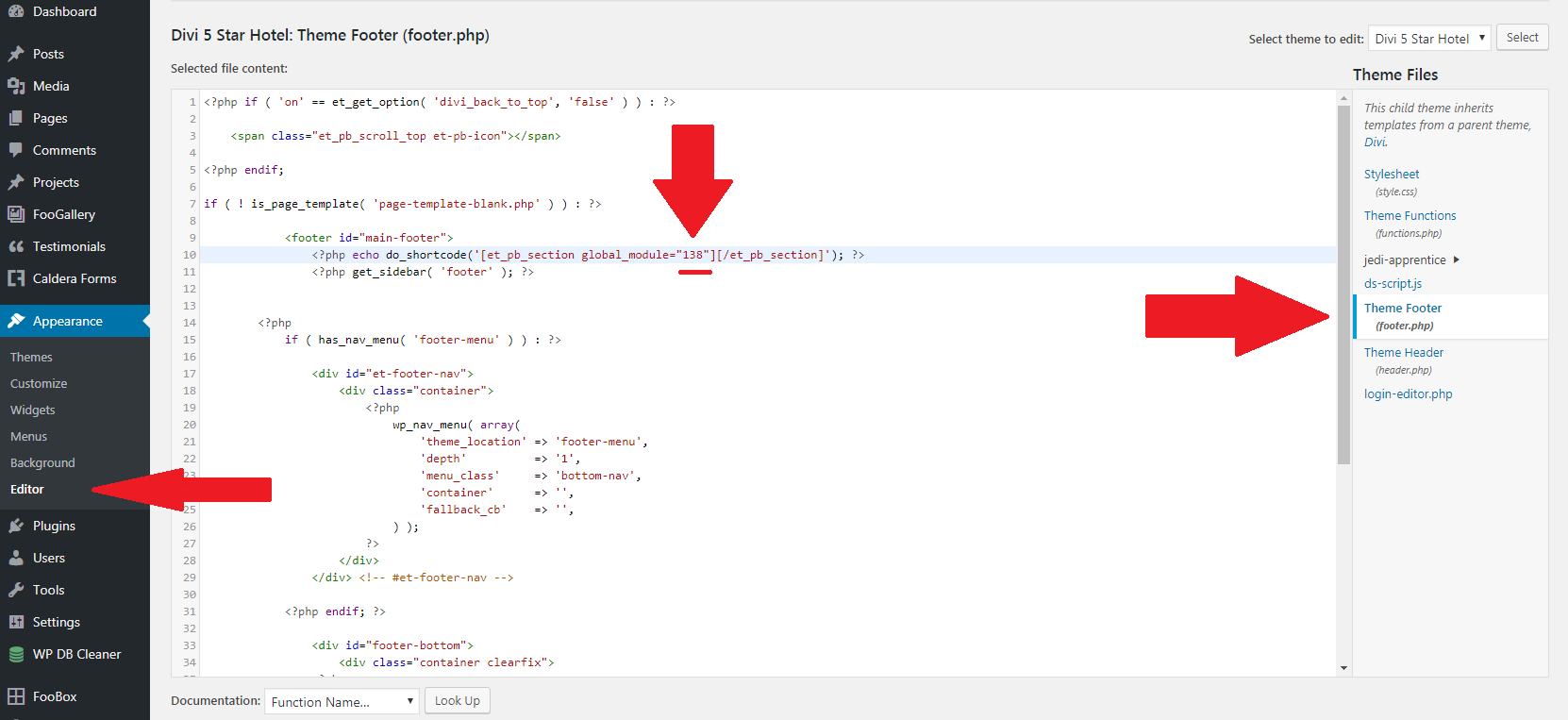Click line number 1 in gutter
Viewport: 1568px width, 720px height.
[x=192, y=102]
